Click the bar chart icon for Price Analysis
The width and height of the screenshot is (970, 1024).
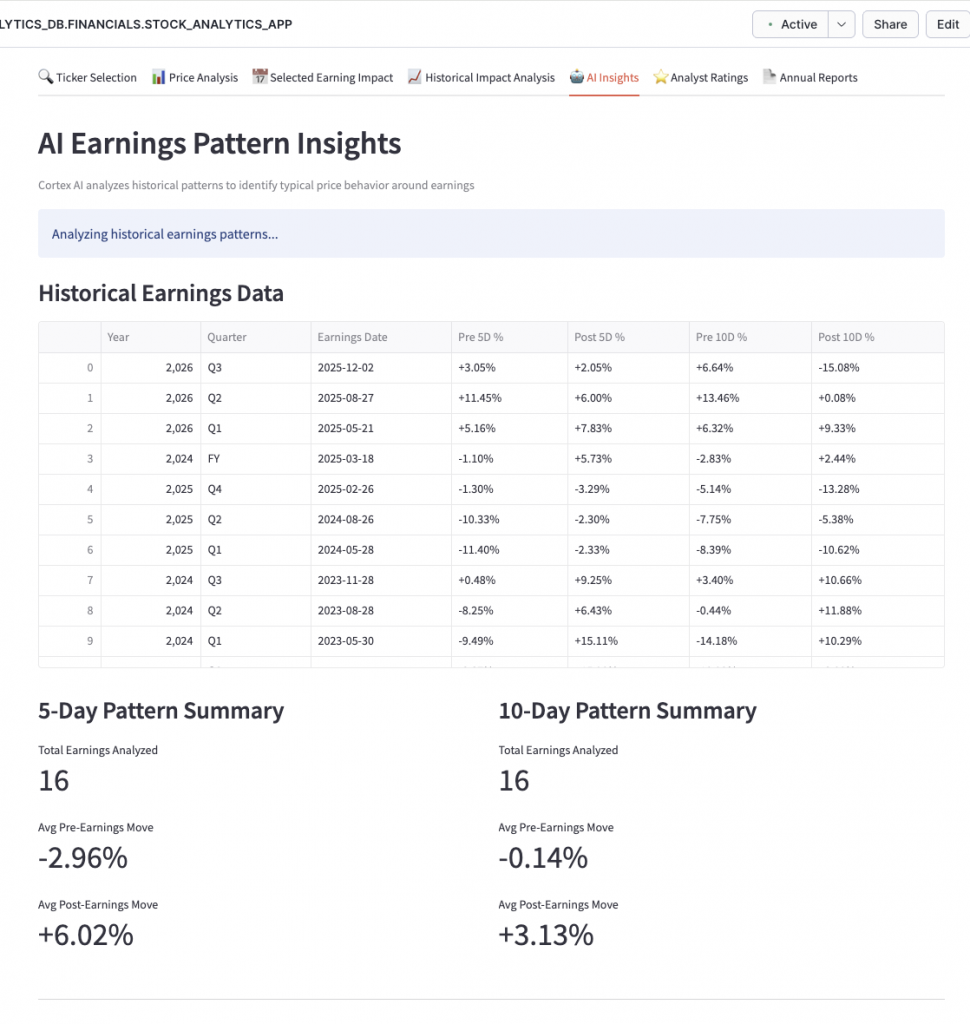(x=159, y=77)
